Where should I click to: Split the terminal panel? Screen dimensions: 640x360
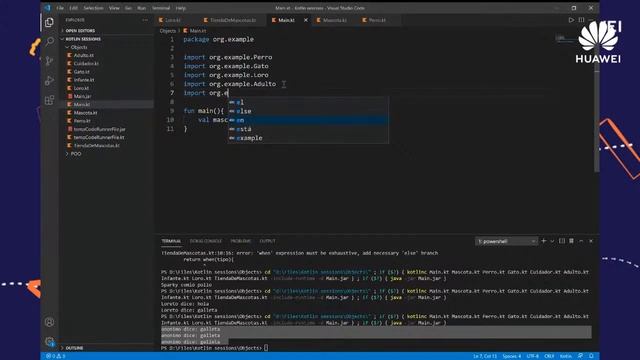tap(562, 241)
